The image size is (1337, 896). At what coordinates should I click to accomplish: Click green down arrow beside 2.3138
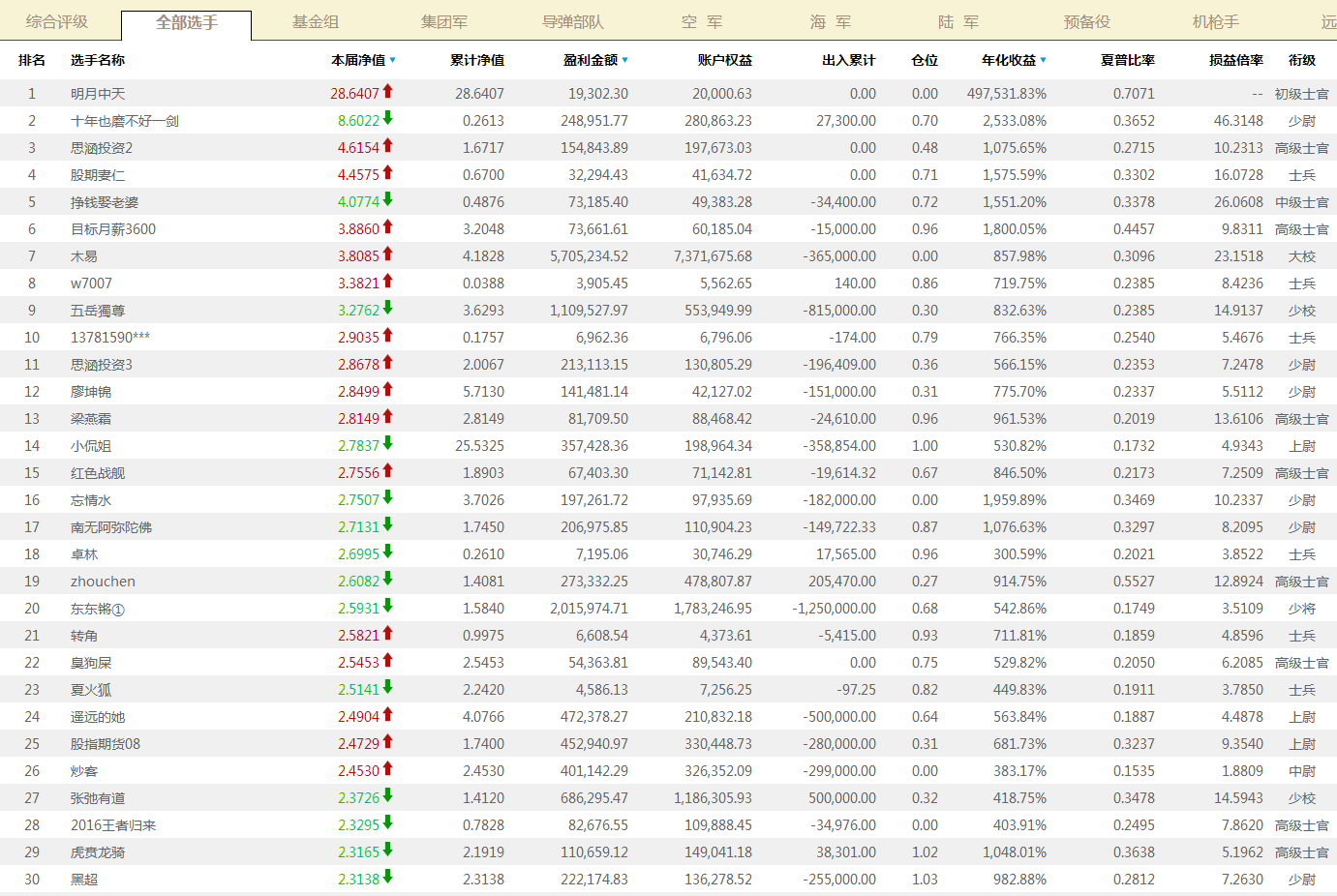point(388,877)
